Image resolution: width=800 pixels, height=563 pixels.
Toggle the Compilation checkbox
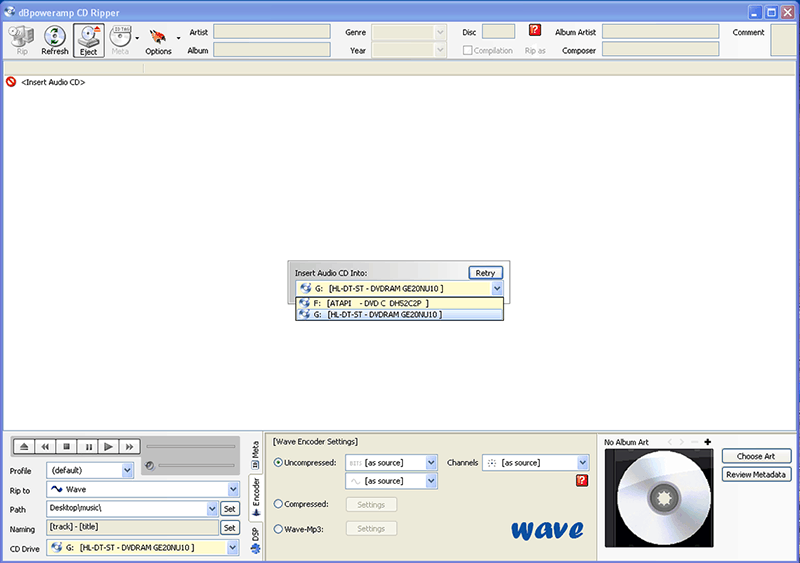coord(467,51)
